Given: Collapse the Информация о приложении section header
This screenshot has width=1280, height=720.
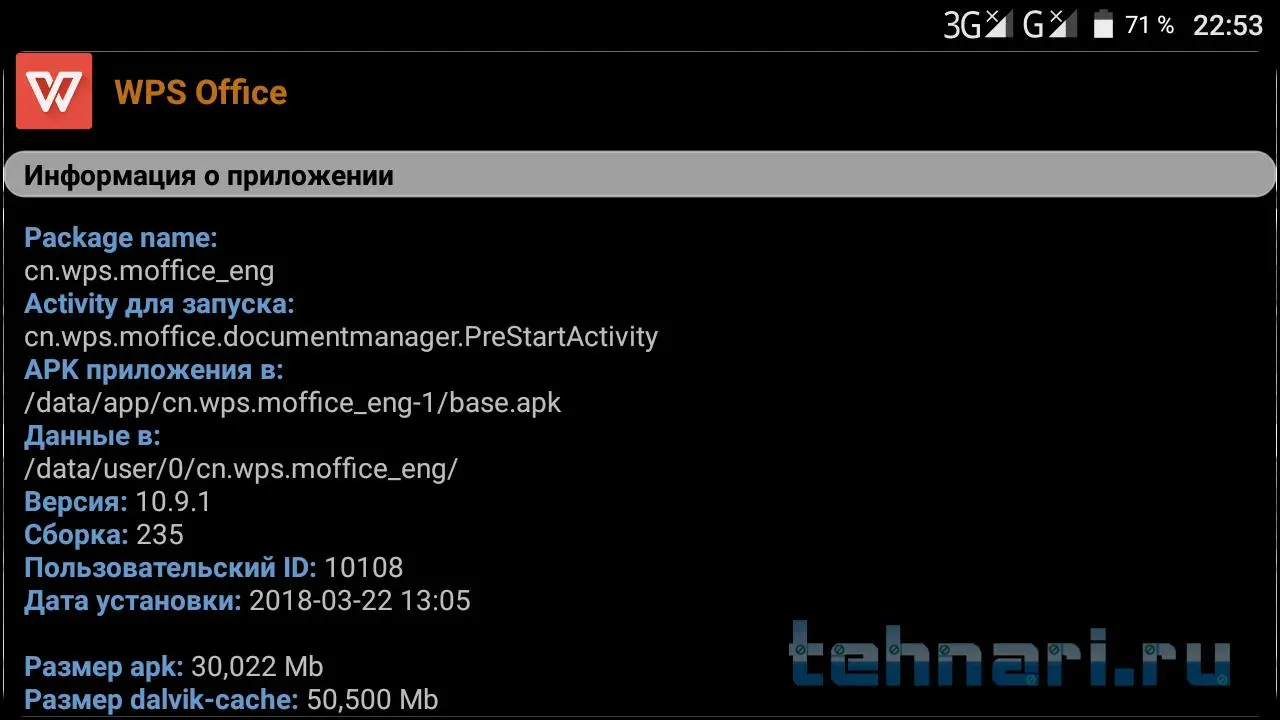Looking at the screenshot, I should (640, 175).
